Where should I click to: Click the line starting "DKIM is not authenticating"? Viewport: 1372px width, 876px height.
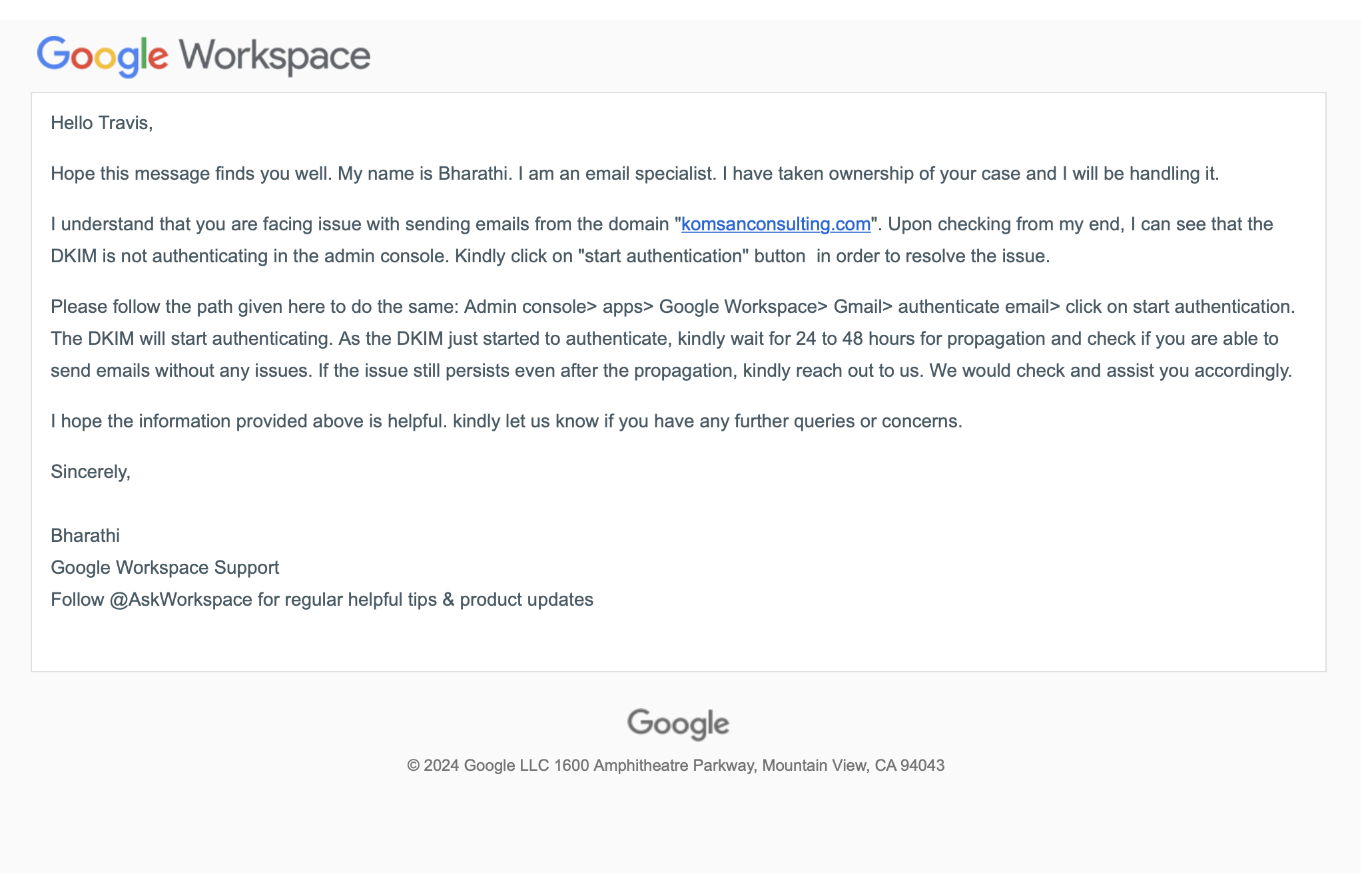click(549, 256)
